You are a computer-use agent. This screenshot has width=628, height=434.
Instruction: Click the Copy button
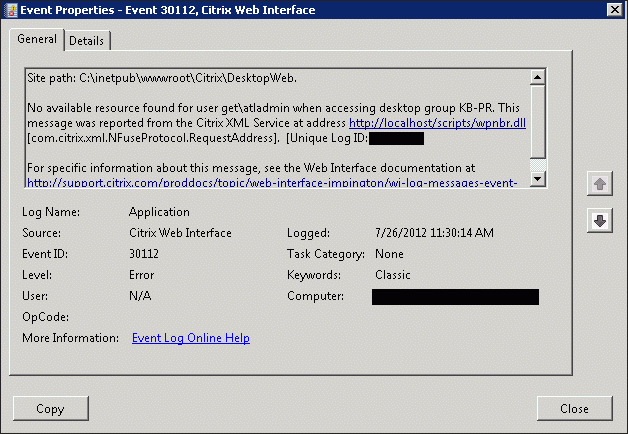pyautogui.click(x=50, y=408)
